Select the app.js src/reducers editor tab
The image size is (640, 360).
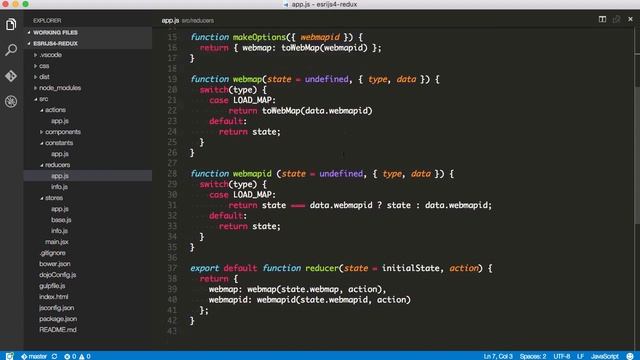coord(187,20)
